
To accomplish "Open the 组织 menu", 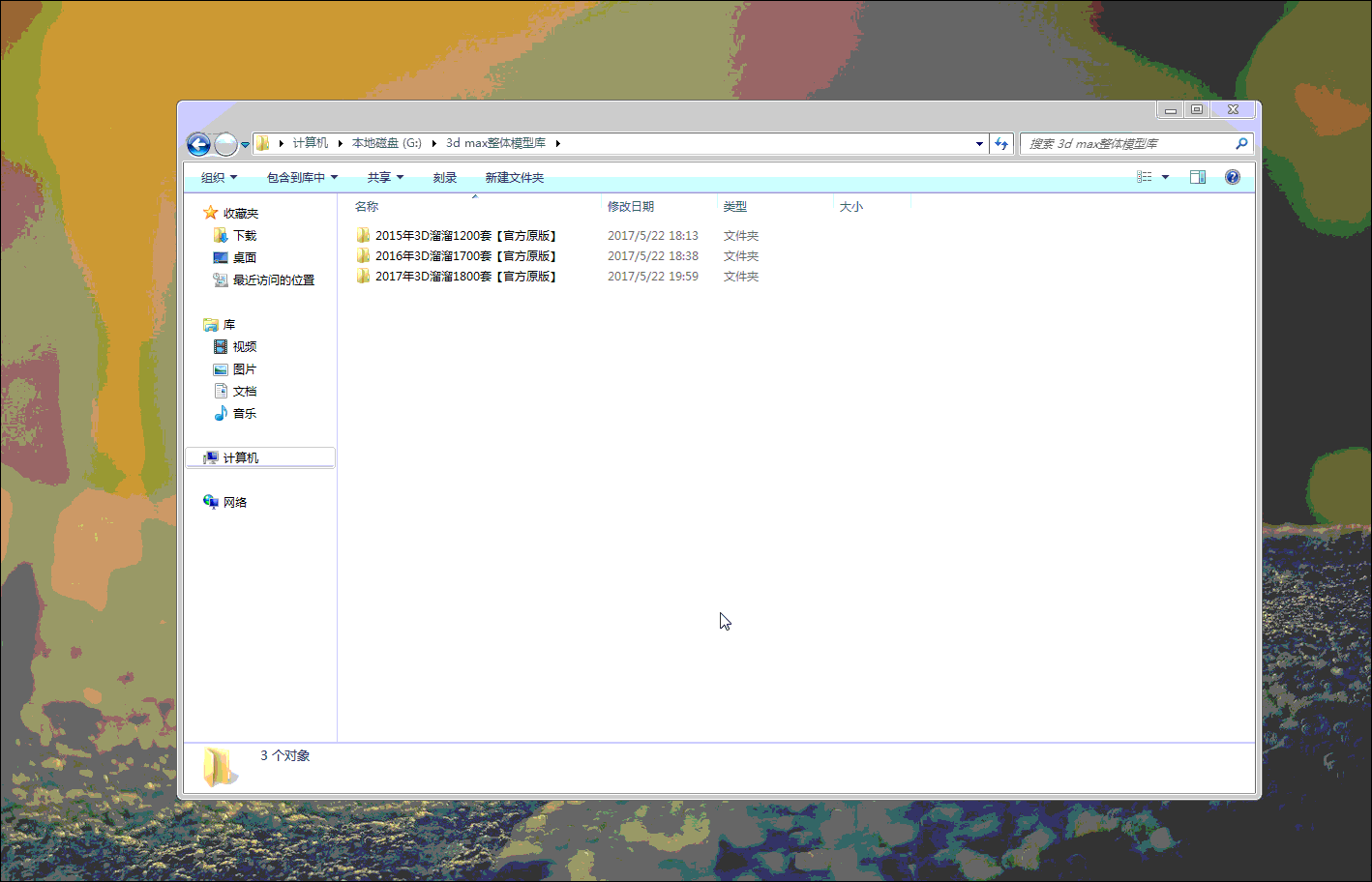I will pos(219,178).
